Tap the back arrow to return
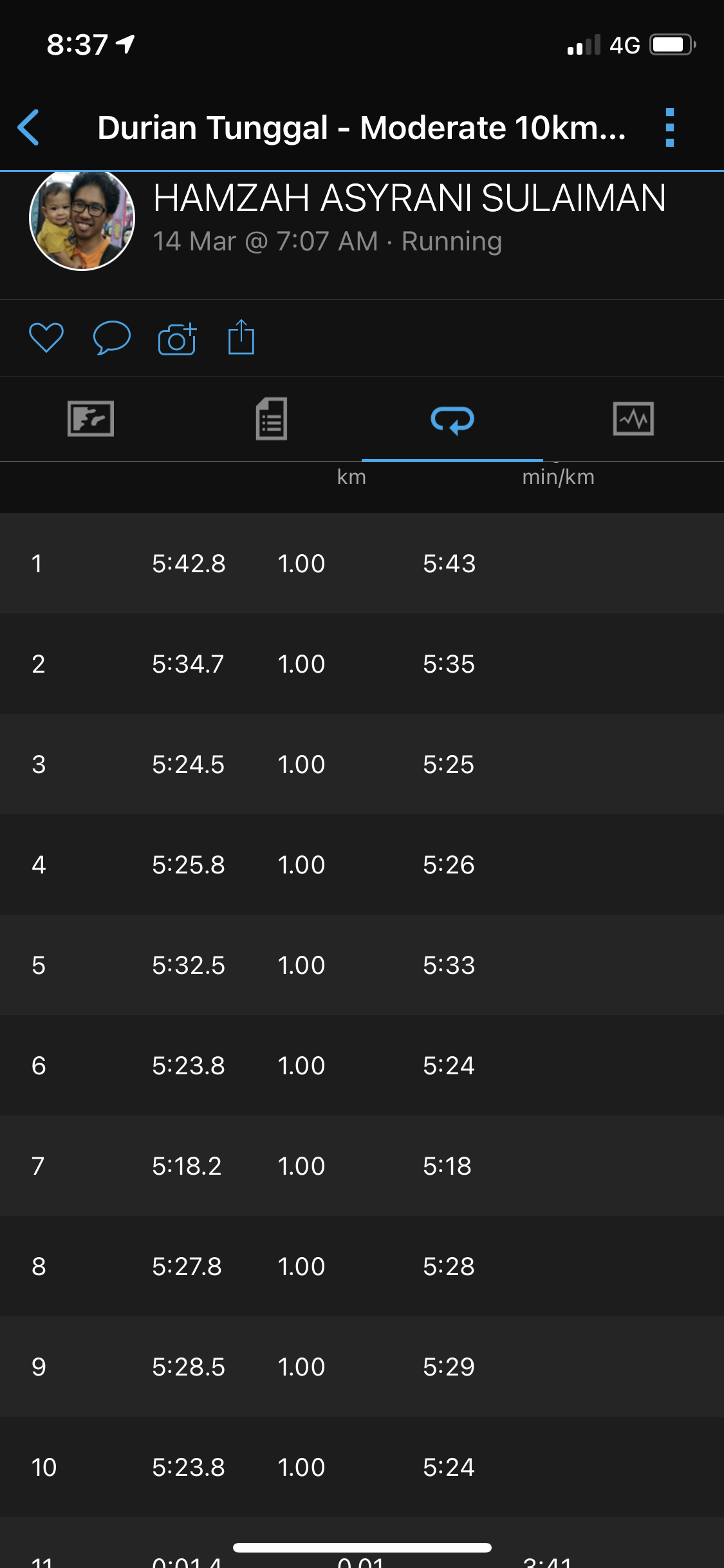The image size is (724, 1568). (x=29, y=127)
